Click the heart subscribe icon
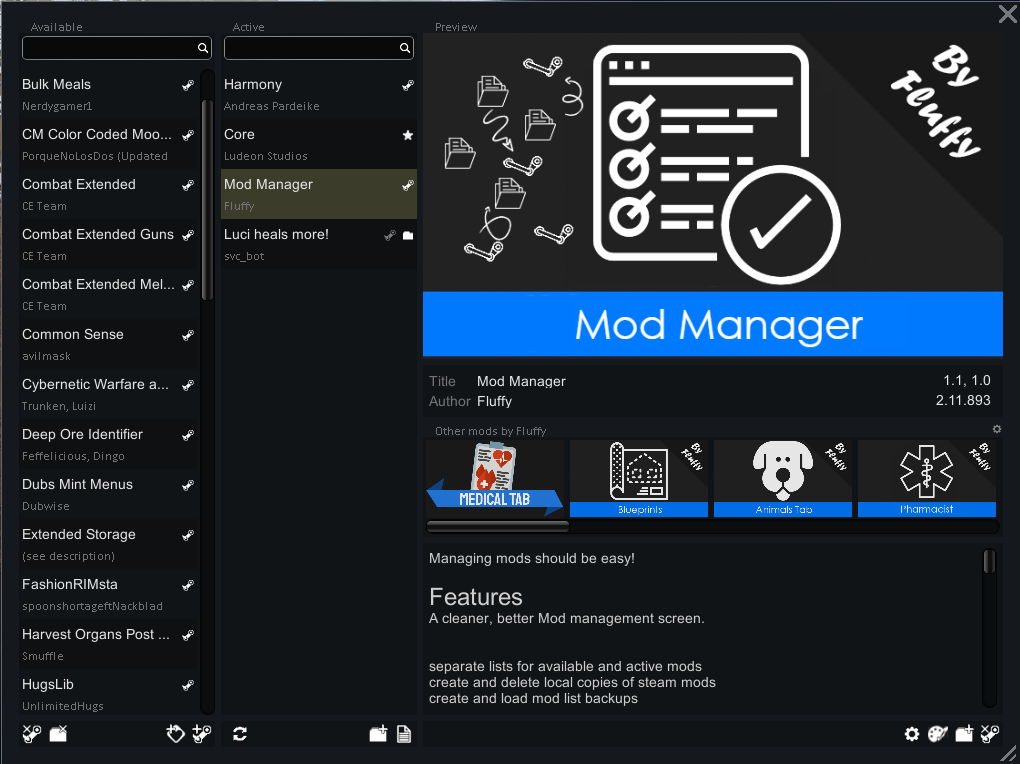Image resolution: width=1020 pixels, height=764 pixels. pos(176,734)
